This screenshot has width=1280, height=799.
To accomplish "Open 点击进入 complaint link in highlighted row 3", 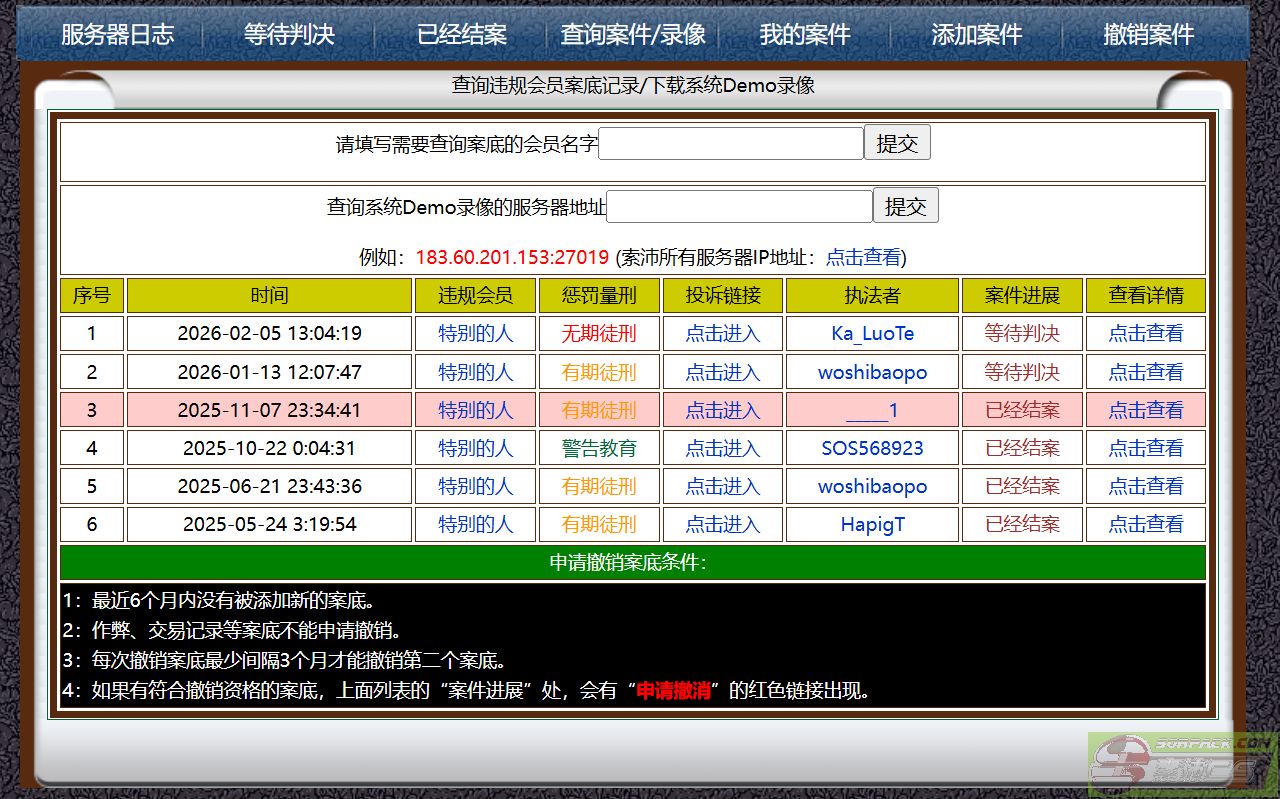I will tap(722, 410).
